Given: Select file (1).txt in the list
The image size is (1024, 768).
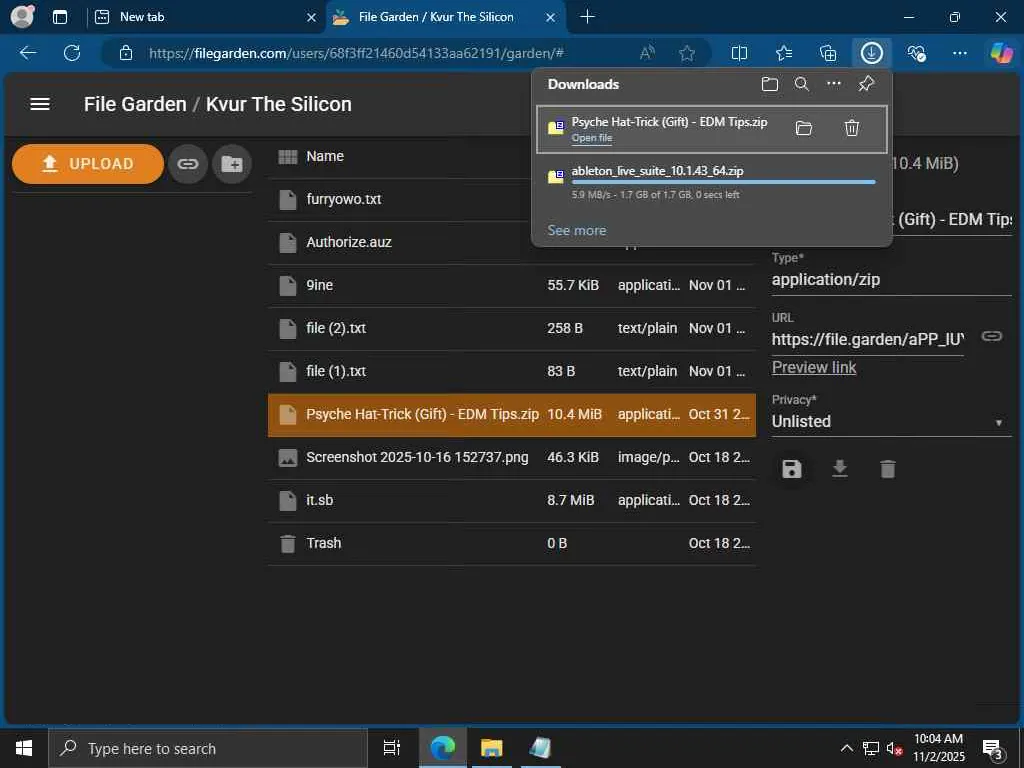Looking at the screenshot, I should click(512, 372).
